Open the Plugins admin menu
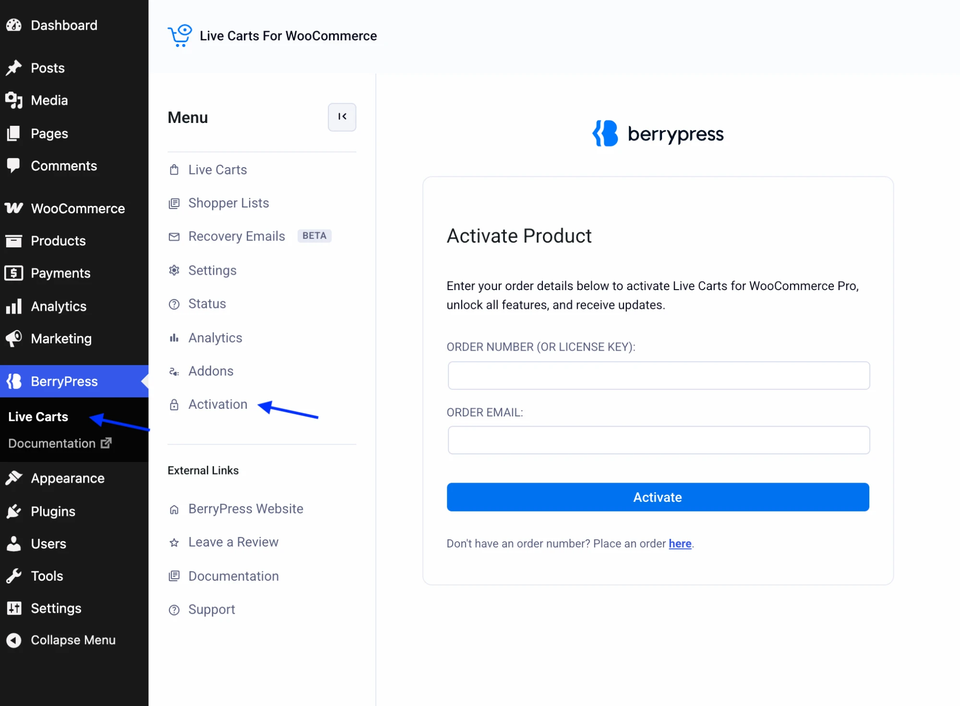The width and height of the screenshot is (960, 706). coord(40,512)
